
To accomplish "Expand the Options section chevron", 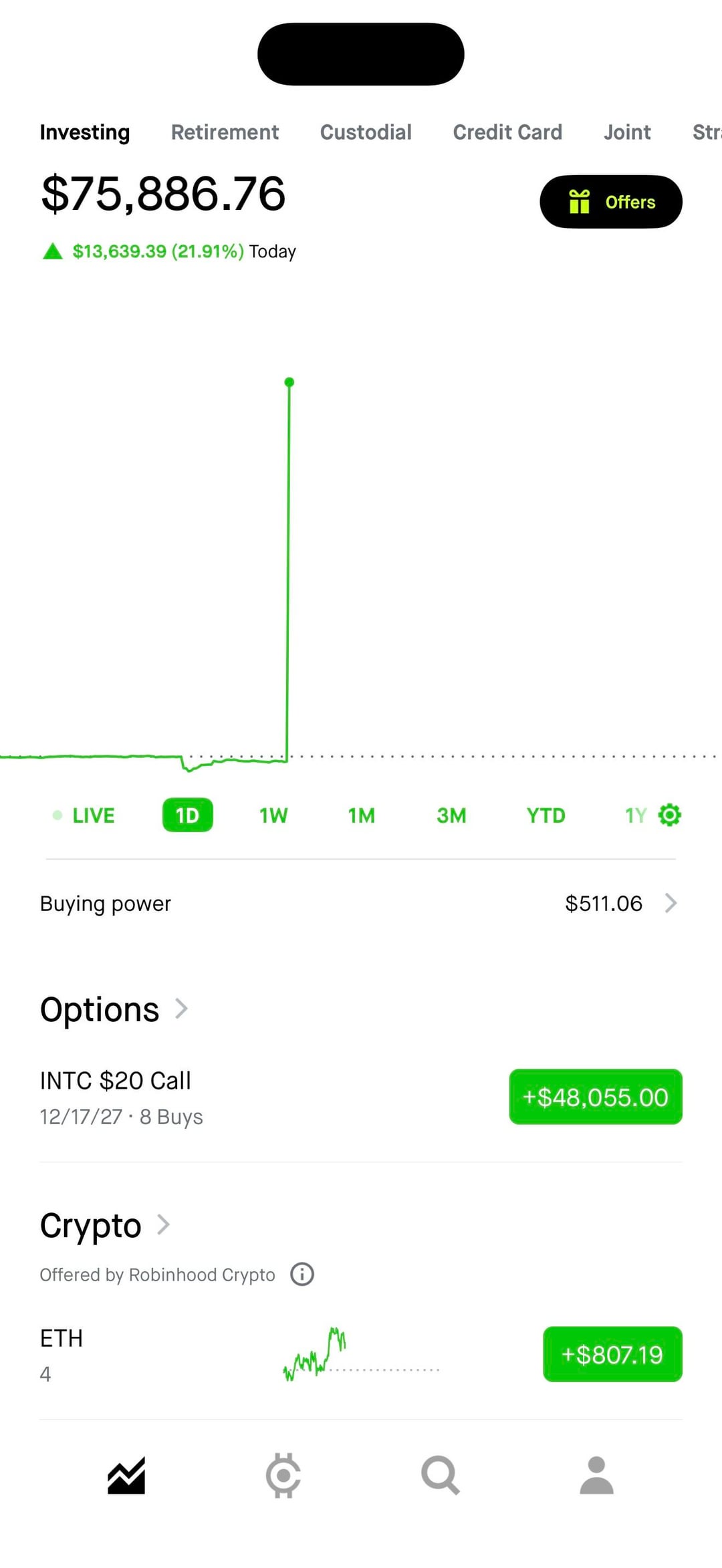I will [181, 1009].
